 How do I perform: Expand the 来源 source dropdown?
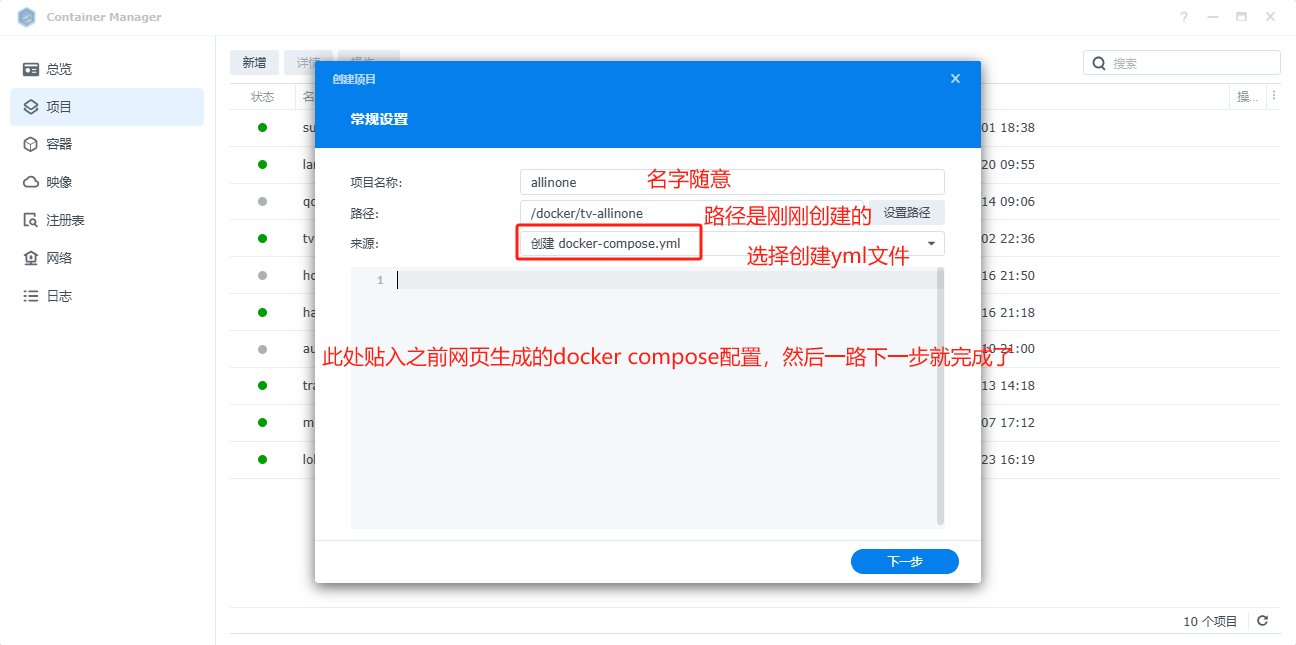(932, 243)
